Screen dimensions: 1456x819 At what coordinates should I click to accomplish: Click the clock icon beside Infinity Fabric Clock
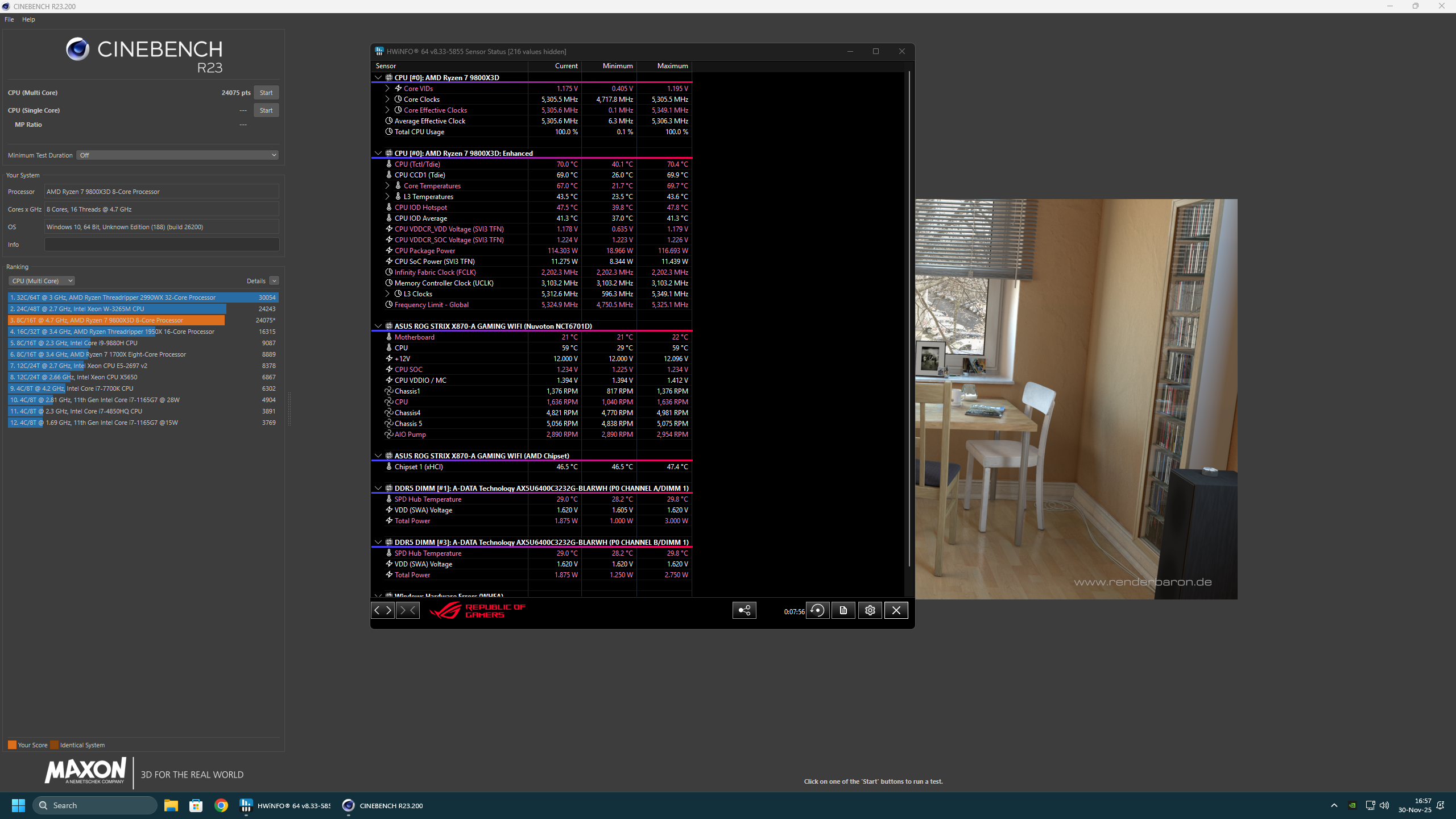tap(389, 272)
